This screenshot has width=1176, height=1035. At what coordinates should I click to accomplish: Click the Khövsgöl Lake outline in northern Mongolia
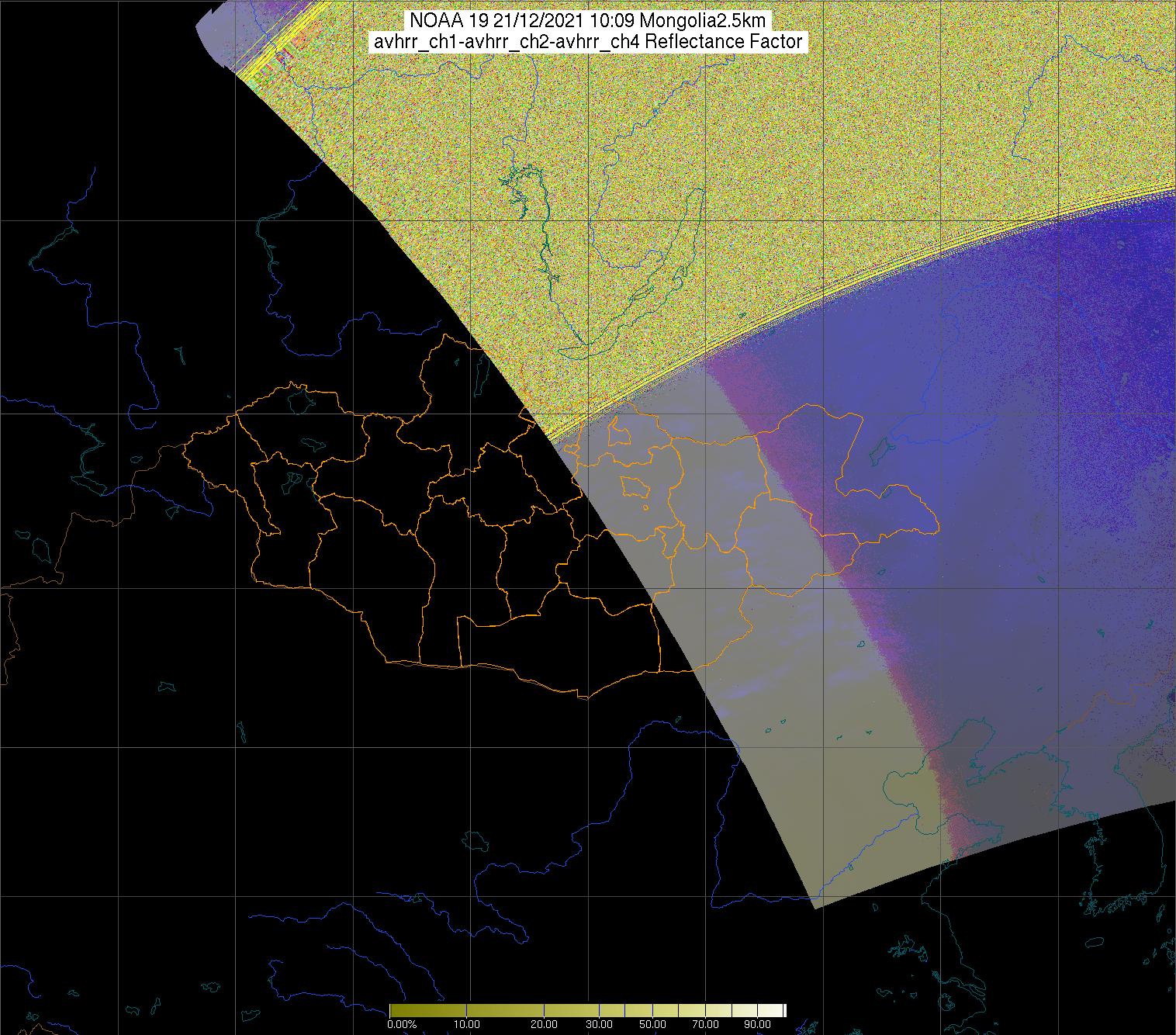coord(479,374)
